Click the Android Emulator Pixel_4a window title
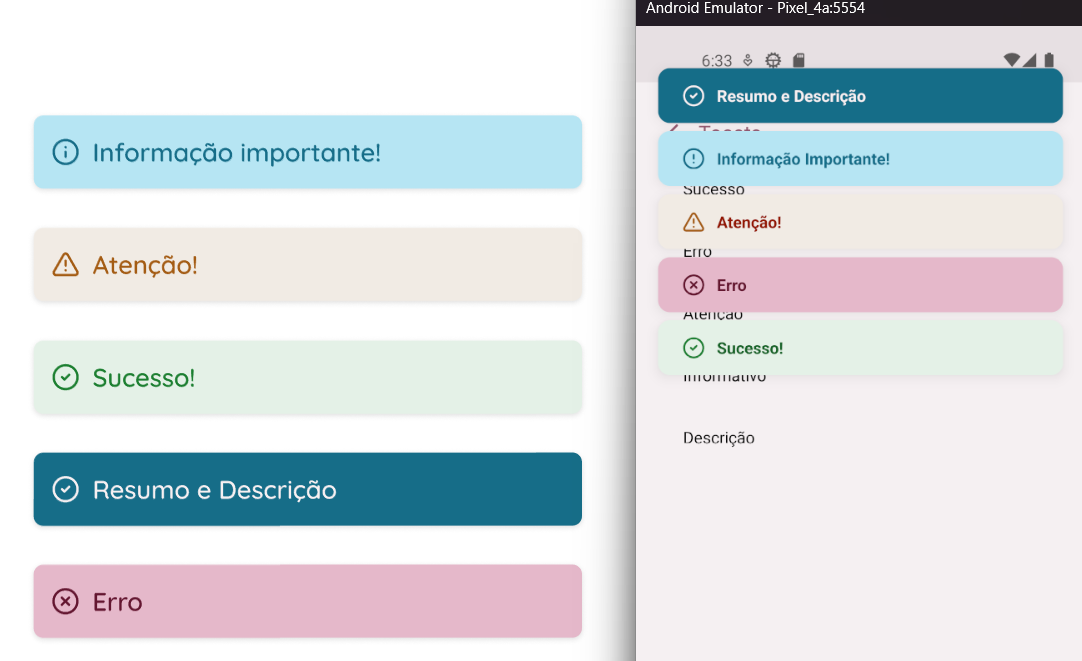1082x661 pixels. (755, 9)
